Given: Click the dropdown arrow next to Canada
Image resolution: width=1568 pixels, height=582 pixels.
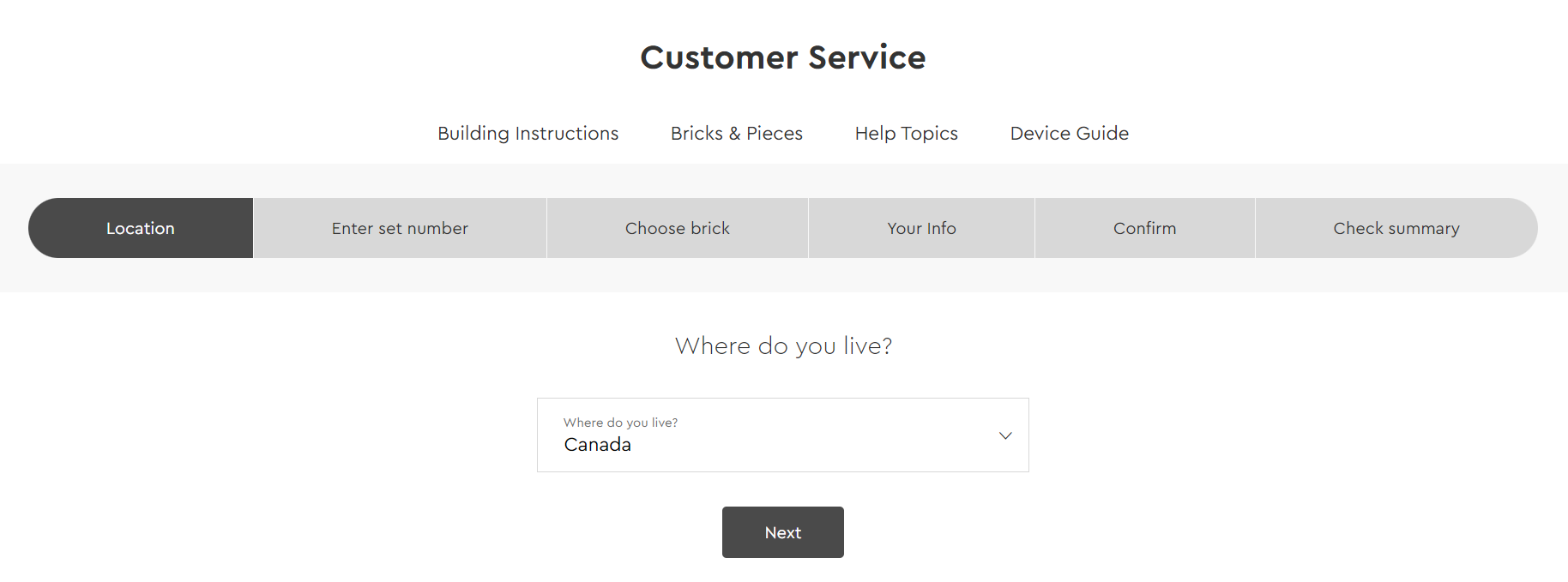Looking at the screenshot, I should click(x=1004, y=435).
